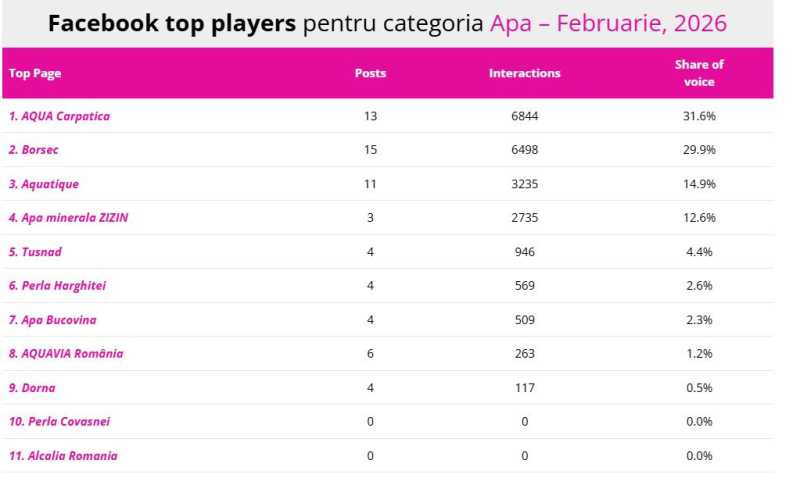Click the Top Page column header
Screen dimensions: 800x492
tap(35, 73)
